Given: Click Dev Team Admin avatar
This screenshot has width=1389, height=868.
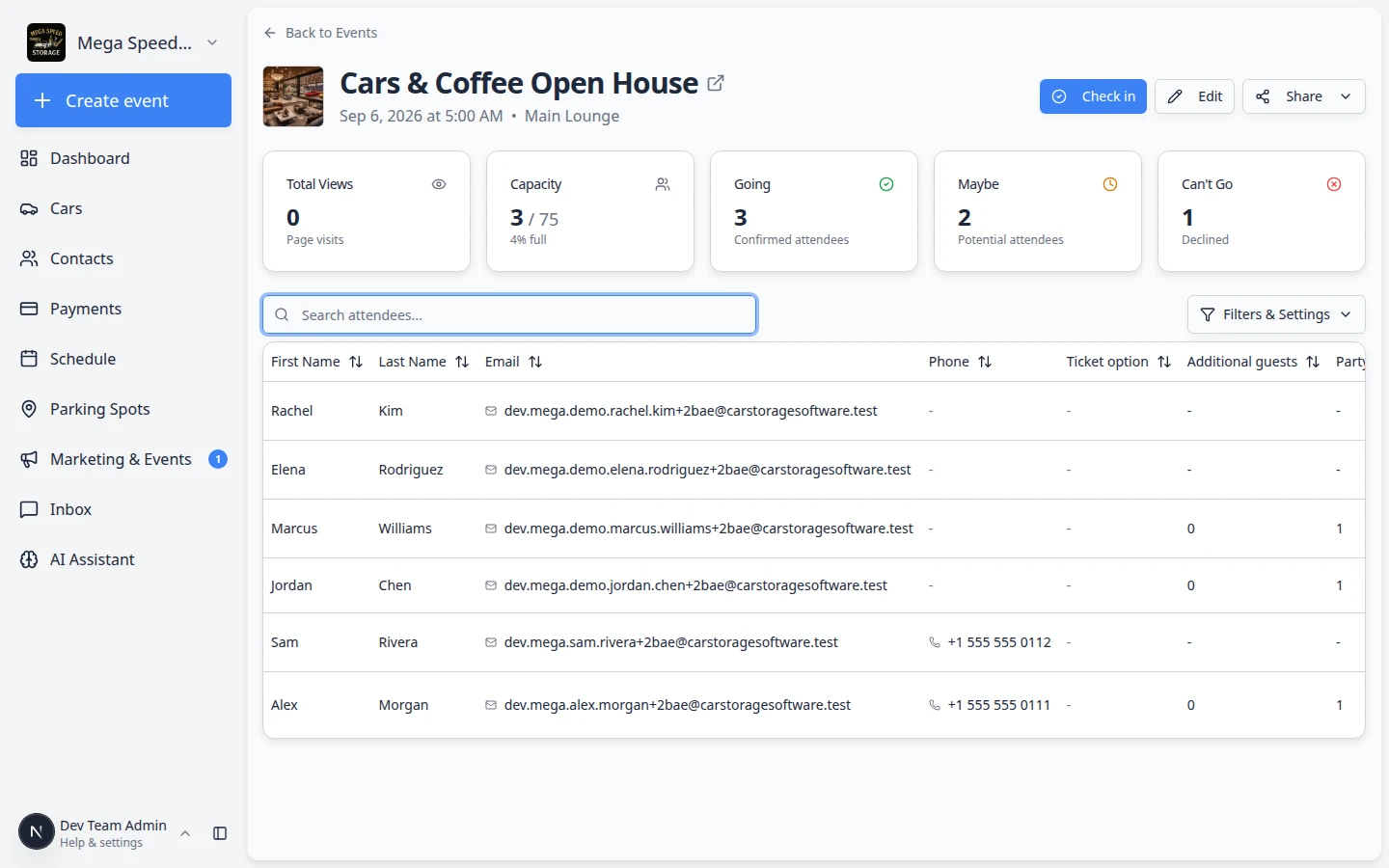Looking at the screenshot, I should pos(37,831).
